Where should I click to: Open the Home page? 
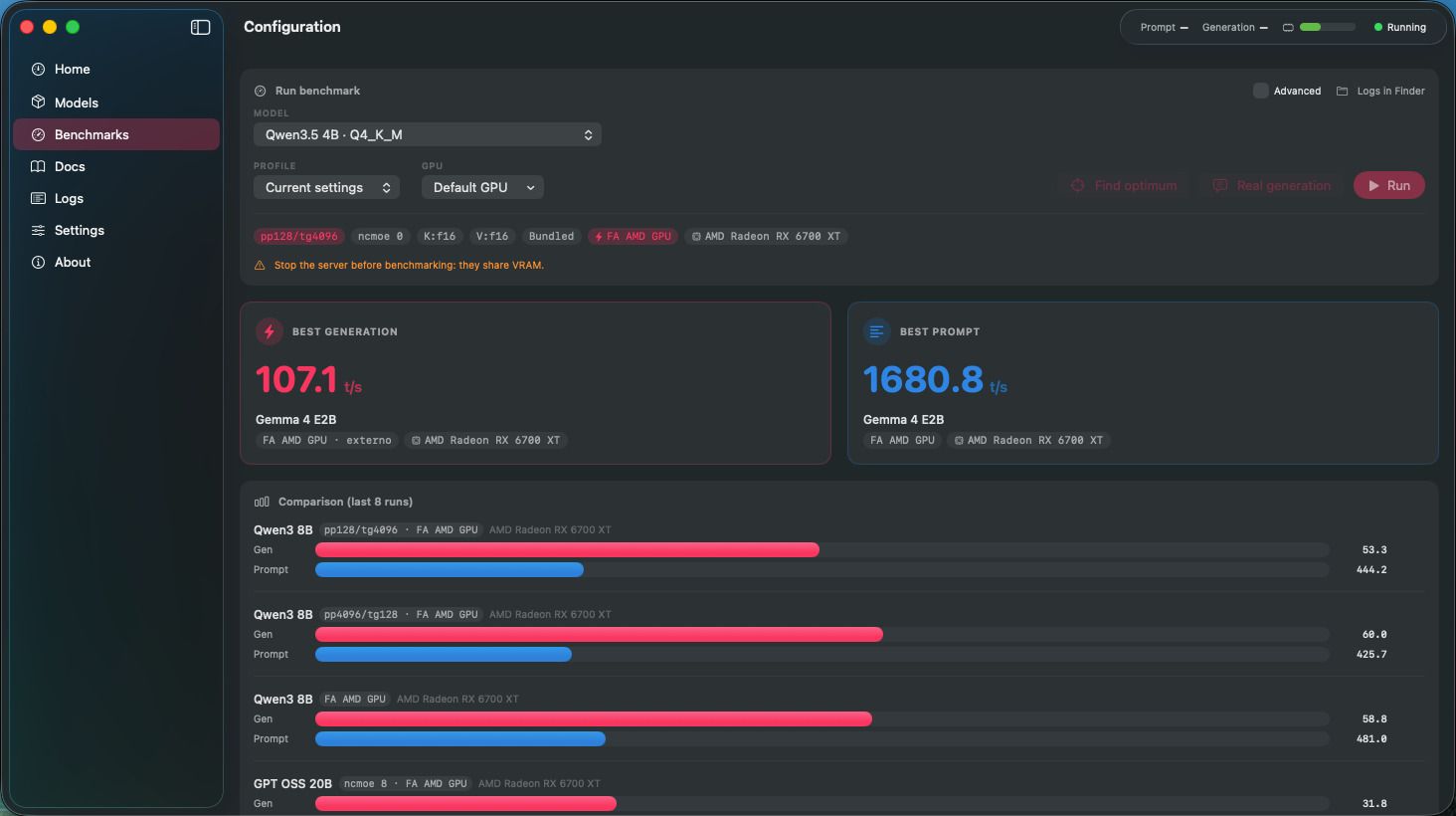point(116,69)
